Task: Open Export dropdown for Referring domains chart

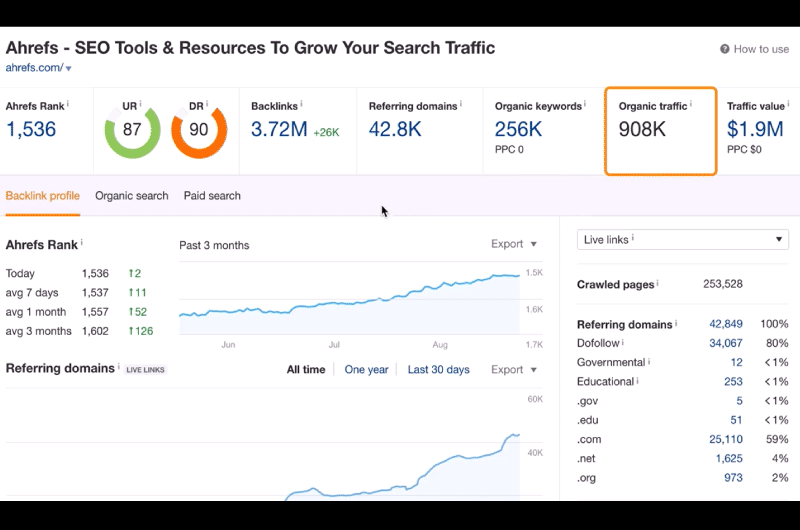Action: (514, 369)
